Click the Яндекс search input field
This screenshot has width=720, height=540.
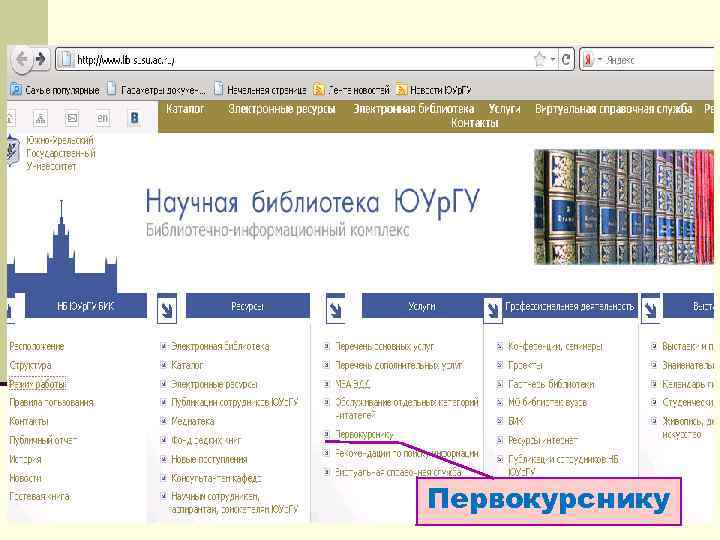(x=659, y=60)
